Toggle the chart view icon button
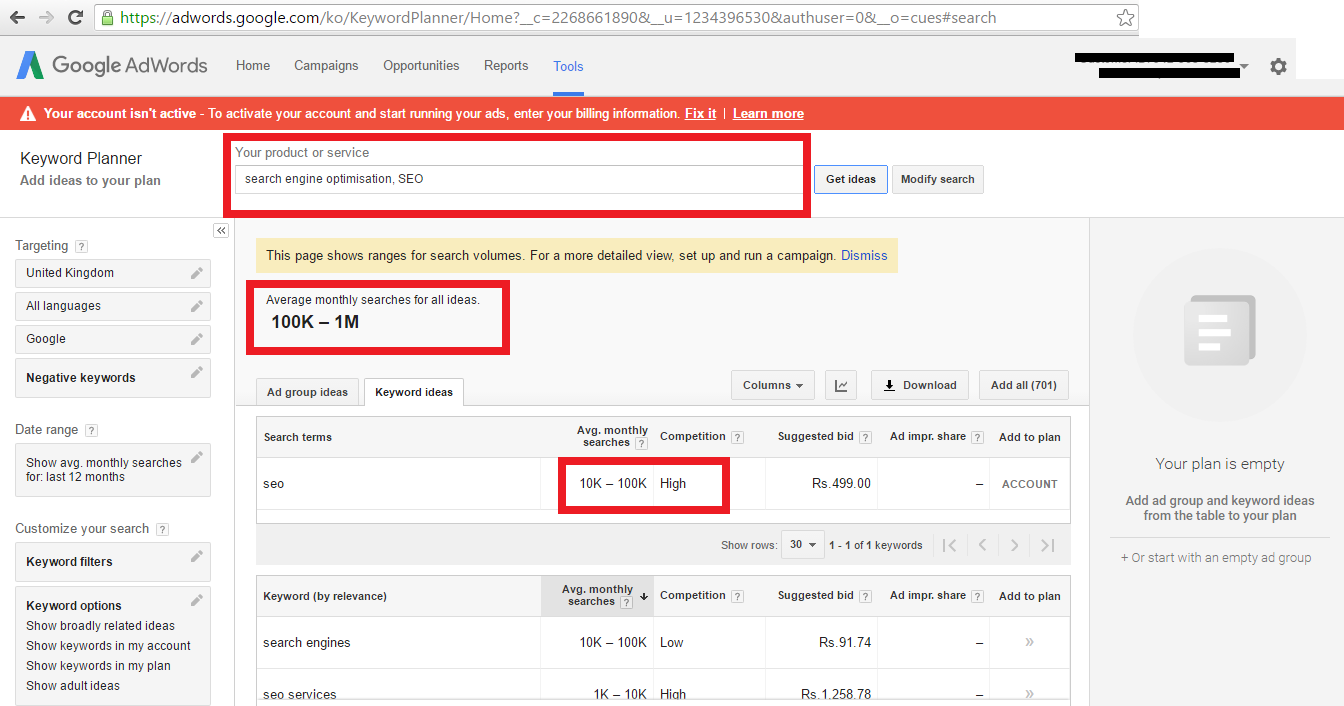 click(x=841, y=385)
